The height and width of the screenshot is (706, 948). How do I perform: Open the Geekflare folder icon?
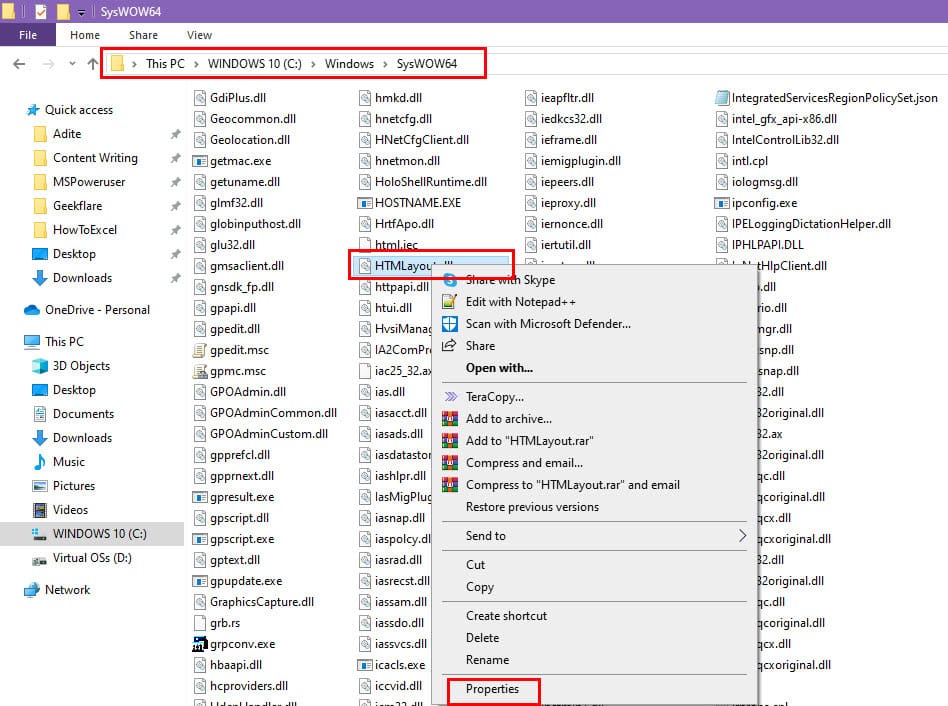(40, 206)
